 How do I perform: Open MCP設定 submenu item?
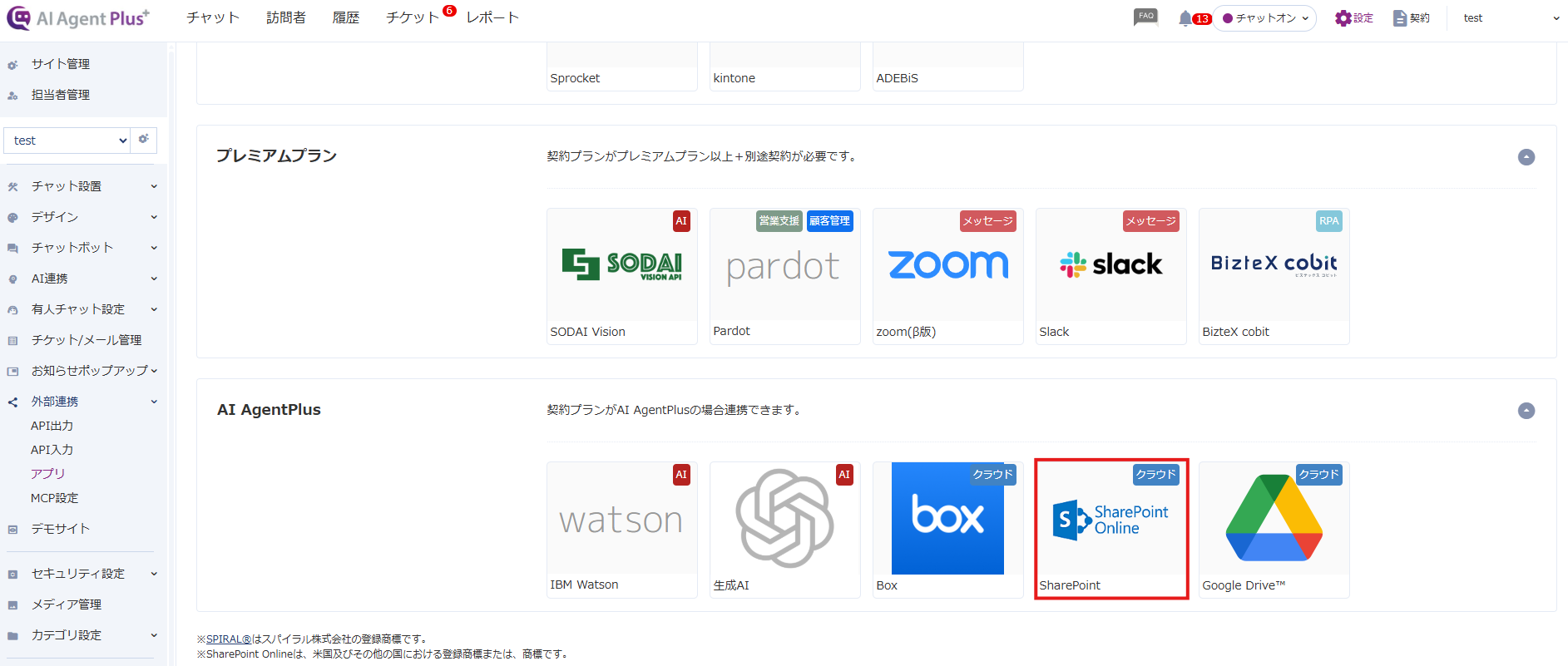(x=55, y=498)
